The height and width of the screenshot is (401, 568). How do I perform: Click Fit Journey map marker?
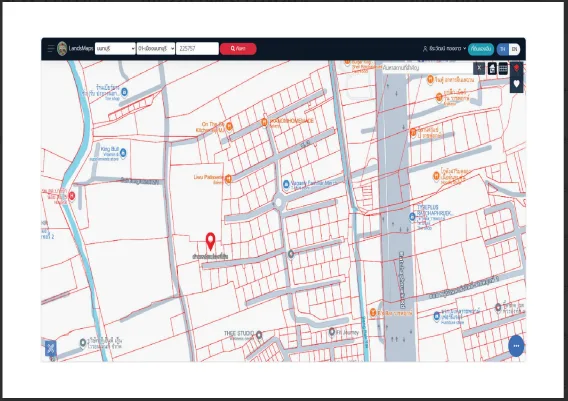(331, 331)
